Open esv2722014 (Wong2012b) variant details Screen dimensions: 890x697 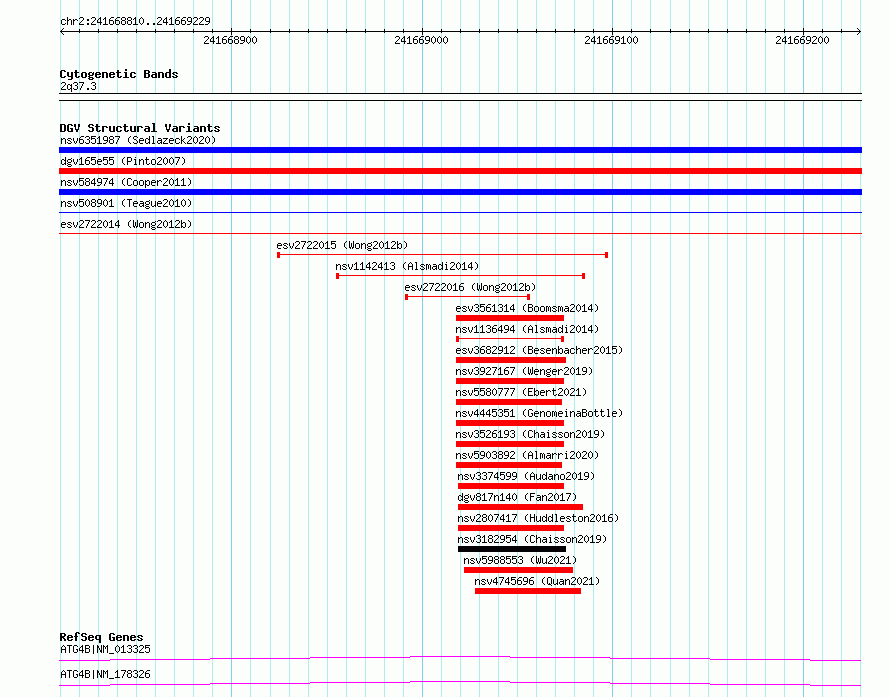[x=126, y=224]
